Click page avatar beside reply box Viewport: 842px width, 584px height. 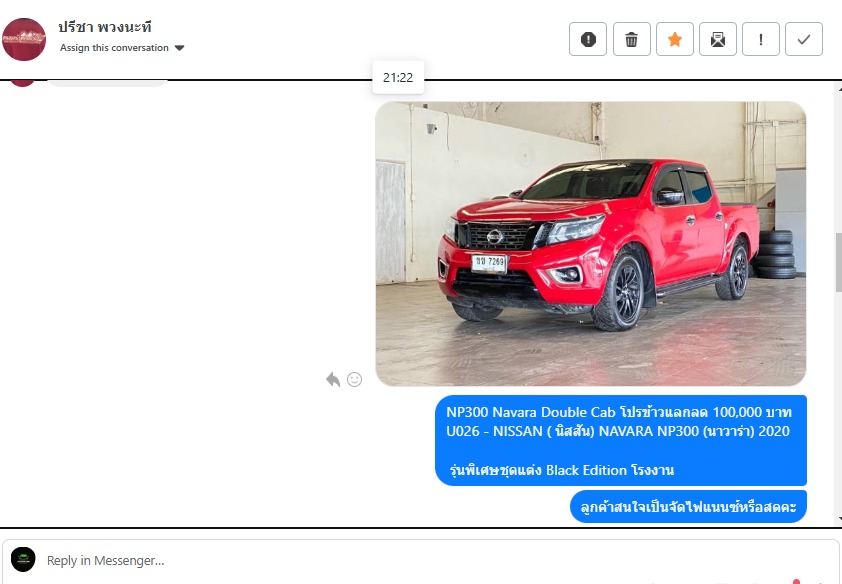coord(23,560)
